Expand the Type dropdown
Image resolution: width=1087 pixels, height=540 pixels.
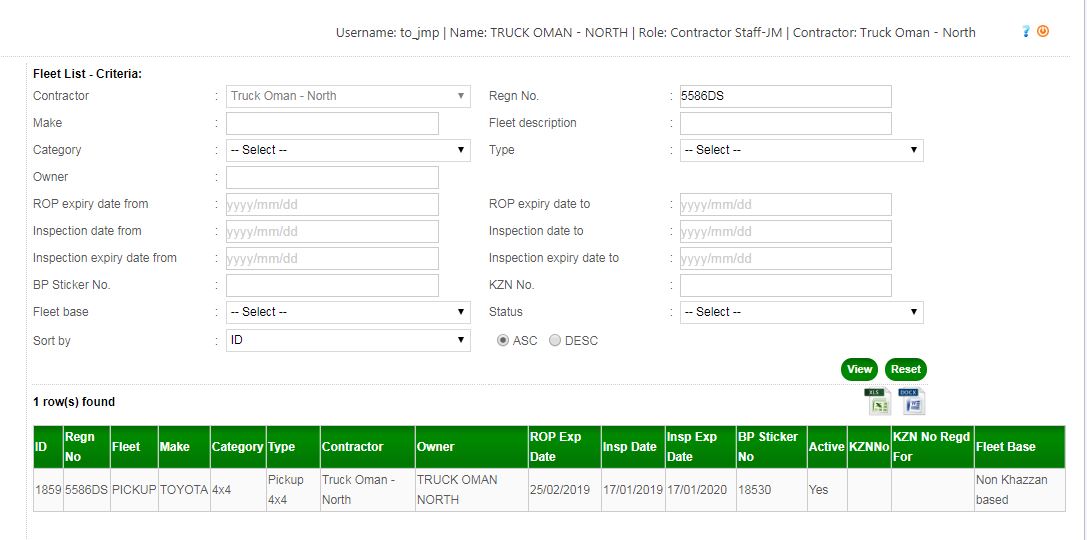801,150
